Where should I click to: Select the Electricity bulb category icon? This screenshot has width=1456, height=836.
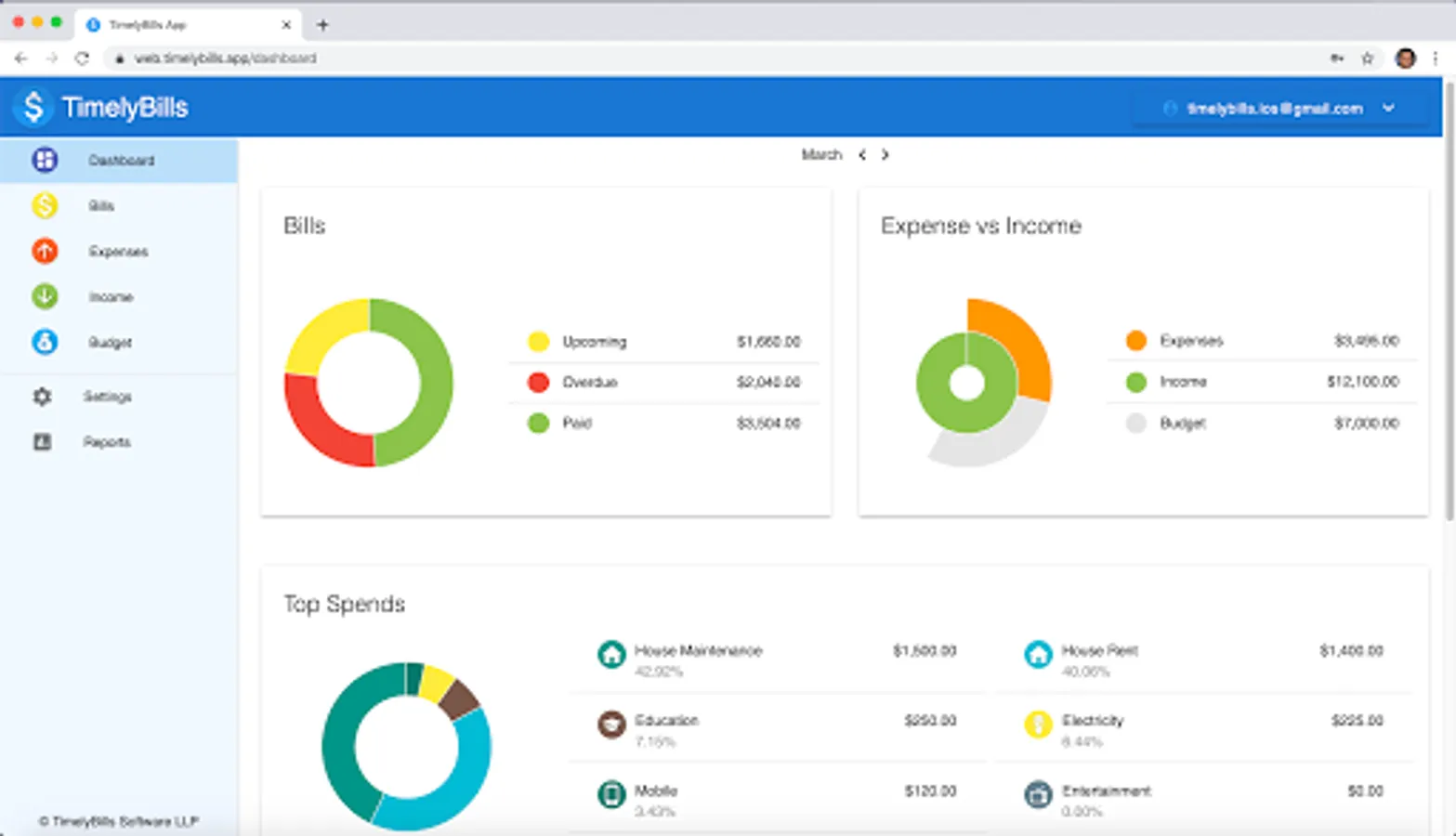click(x=1038, y=725)
